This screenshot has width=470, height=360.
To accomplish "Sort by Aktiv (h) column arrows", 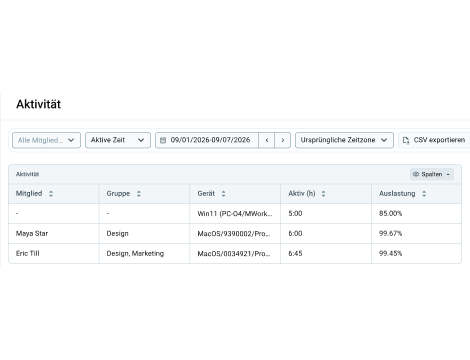I will pos(323,194).
